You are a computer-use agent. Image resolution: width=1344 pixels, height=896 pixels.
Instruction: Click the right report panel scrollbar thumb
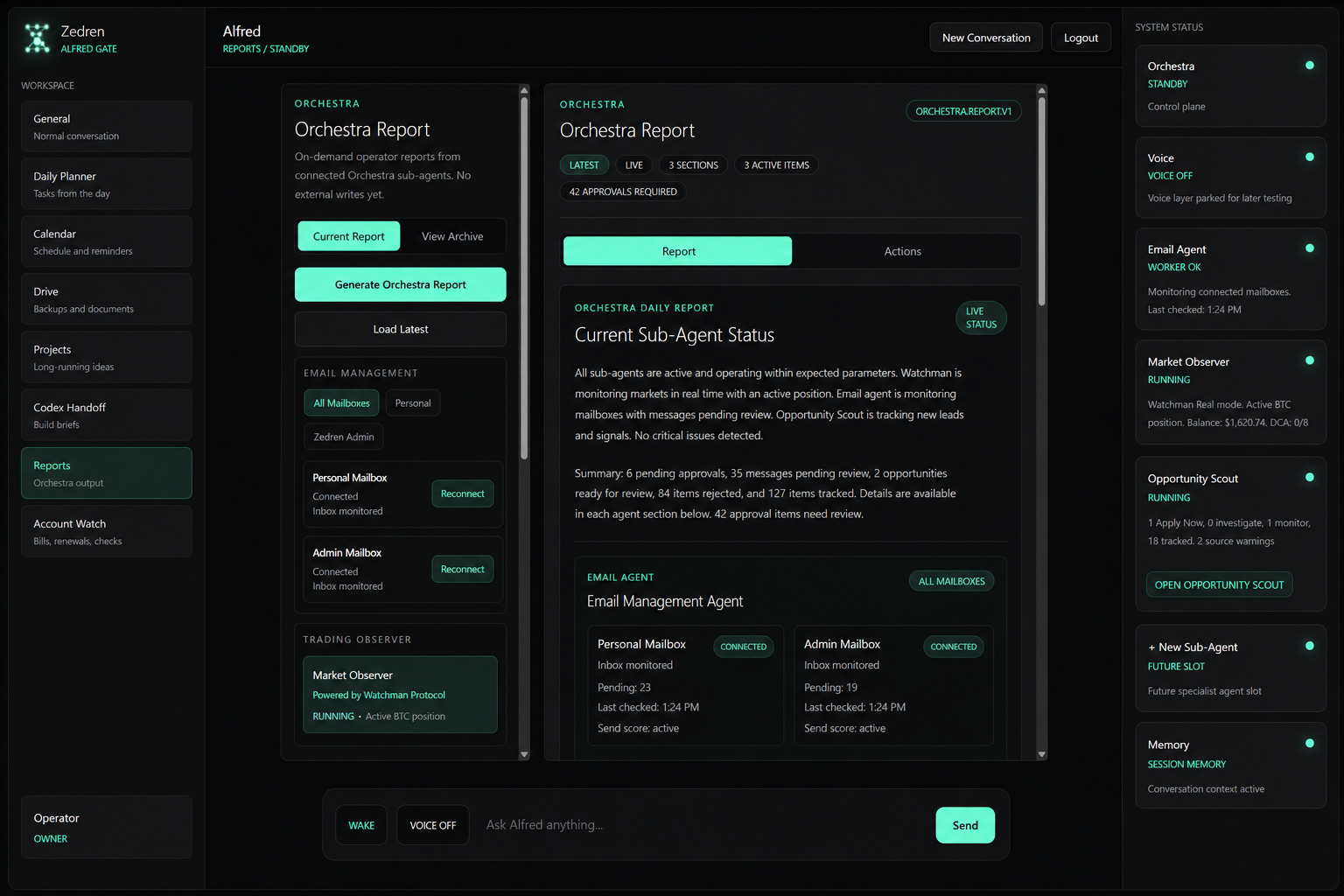1041,201
